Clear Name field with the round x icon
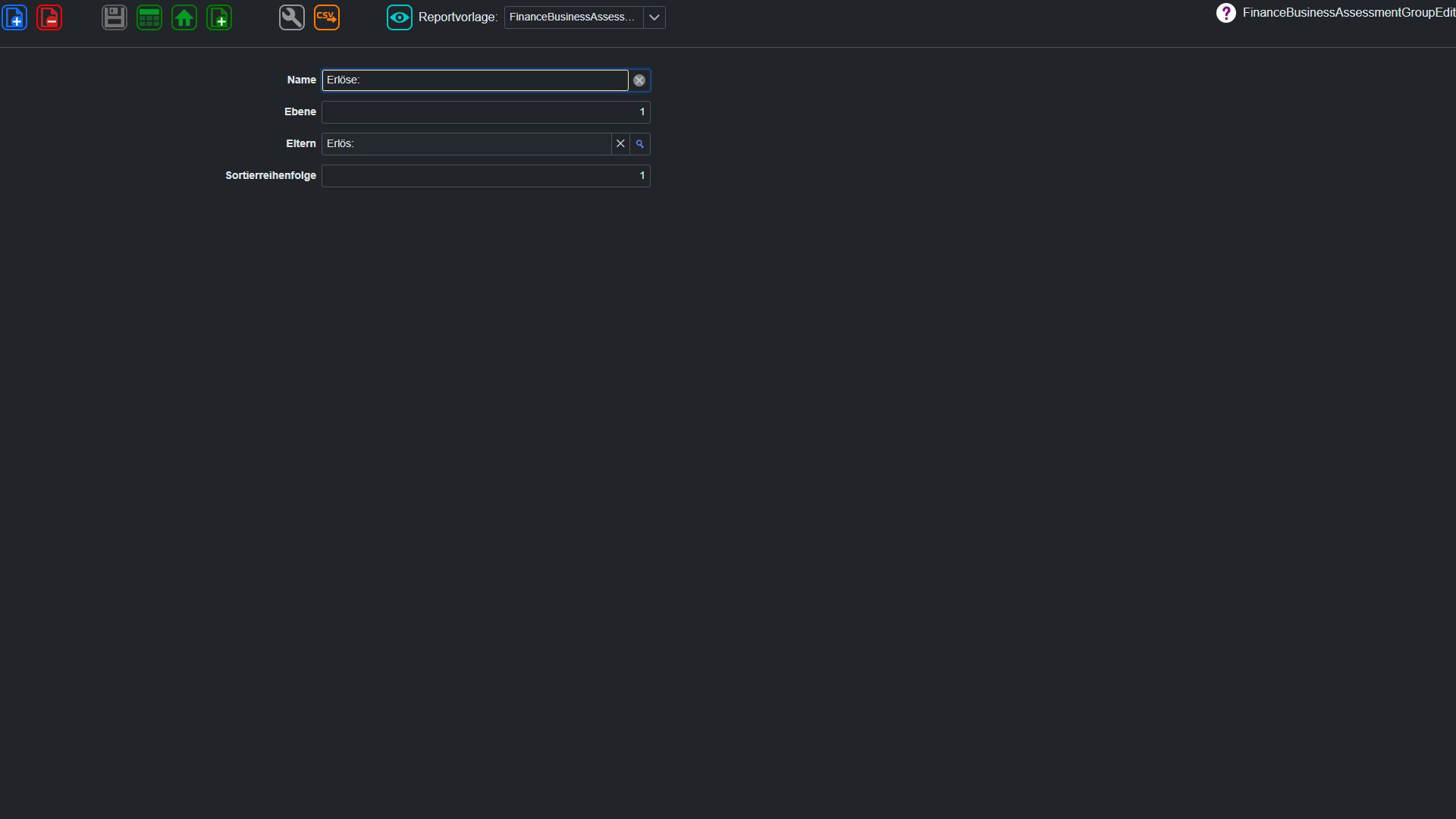 pyautogui.click(x=639, y=80)
